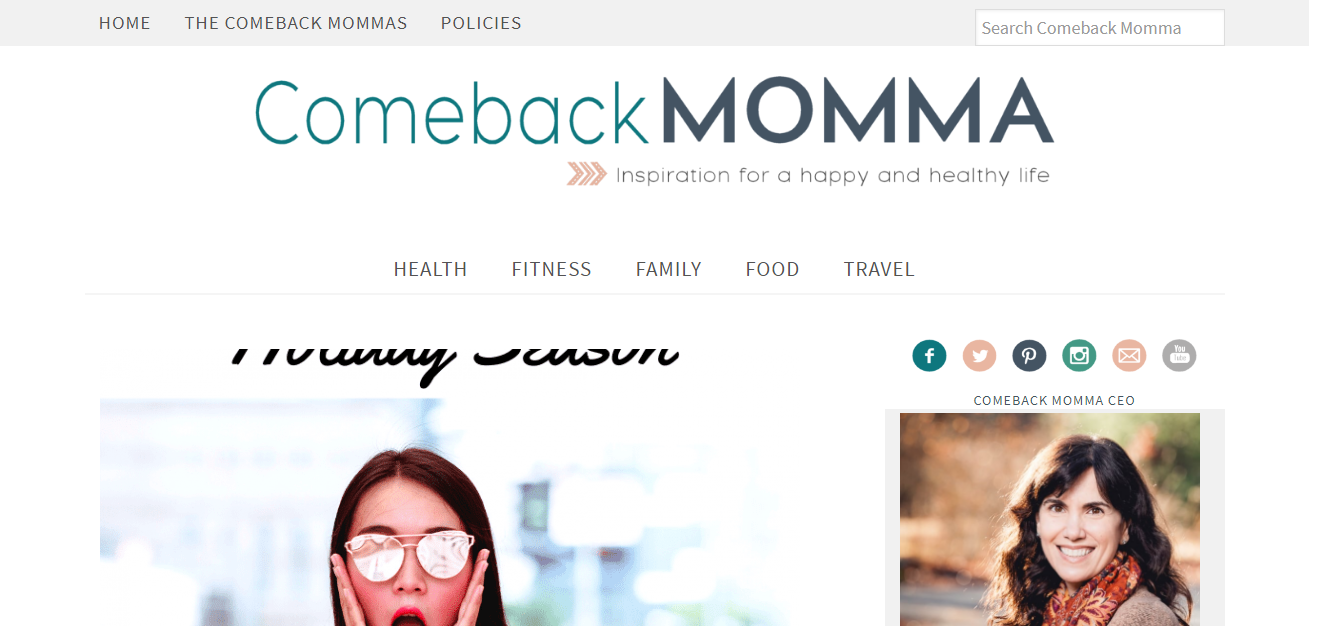Open the Pinterest social icon
The height and width of the screenshot is (626, 1326).
(x=1029, y=355)
